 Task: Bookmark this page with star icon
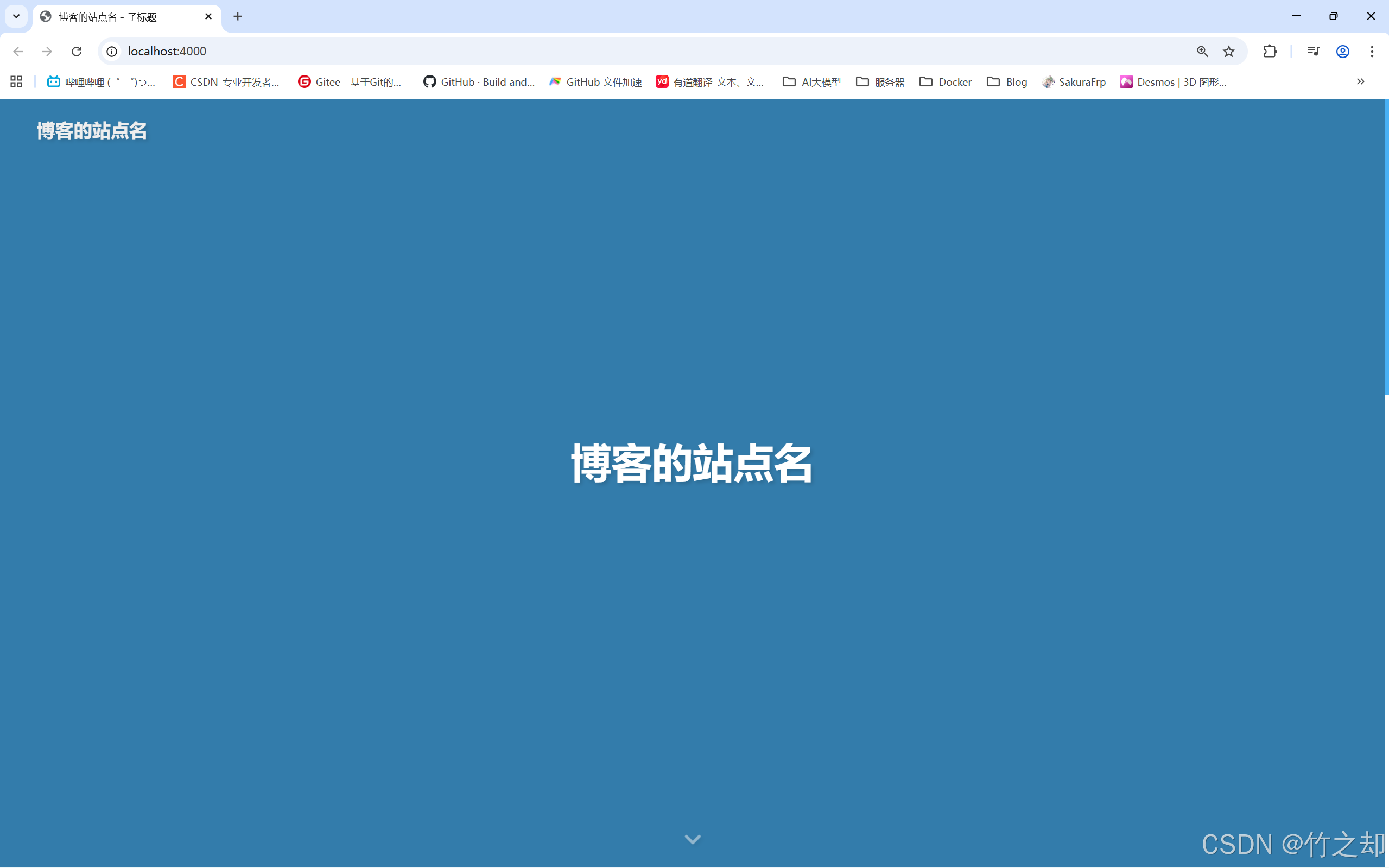click(1228, 51)
